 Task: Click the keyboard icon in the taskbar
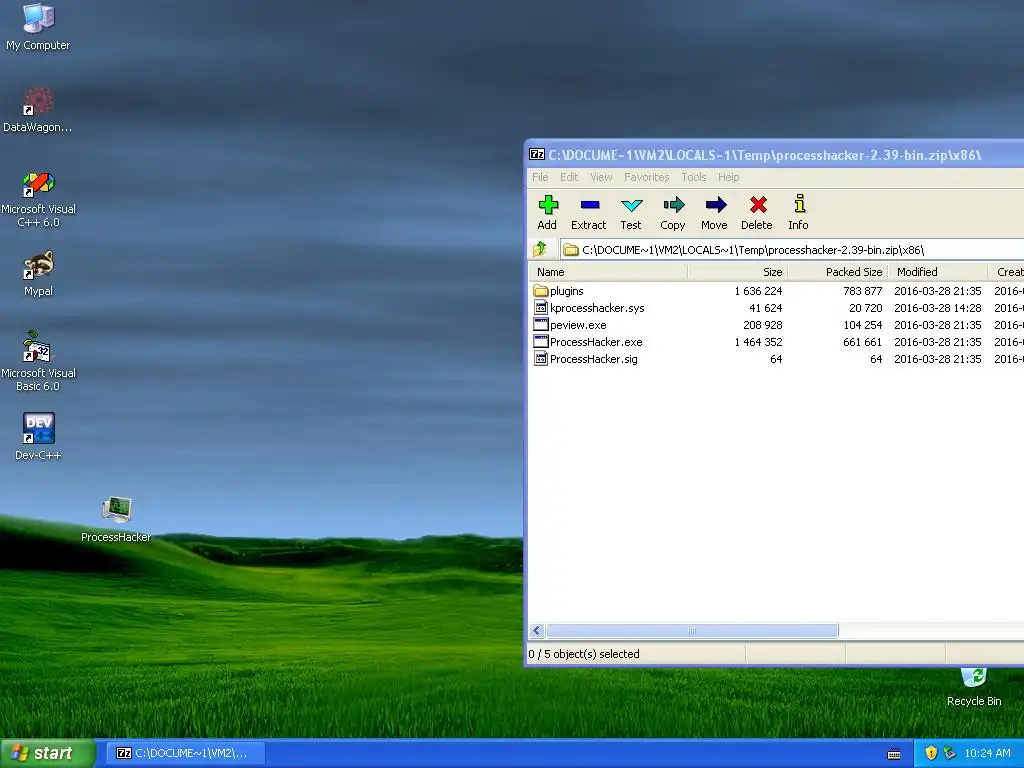tap(894, 754)
